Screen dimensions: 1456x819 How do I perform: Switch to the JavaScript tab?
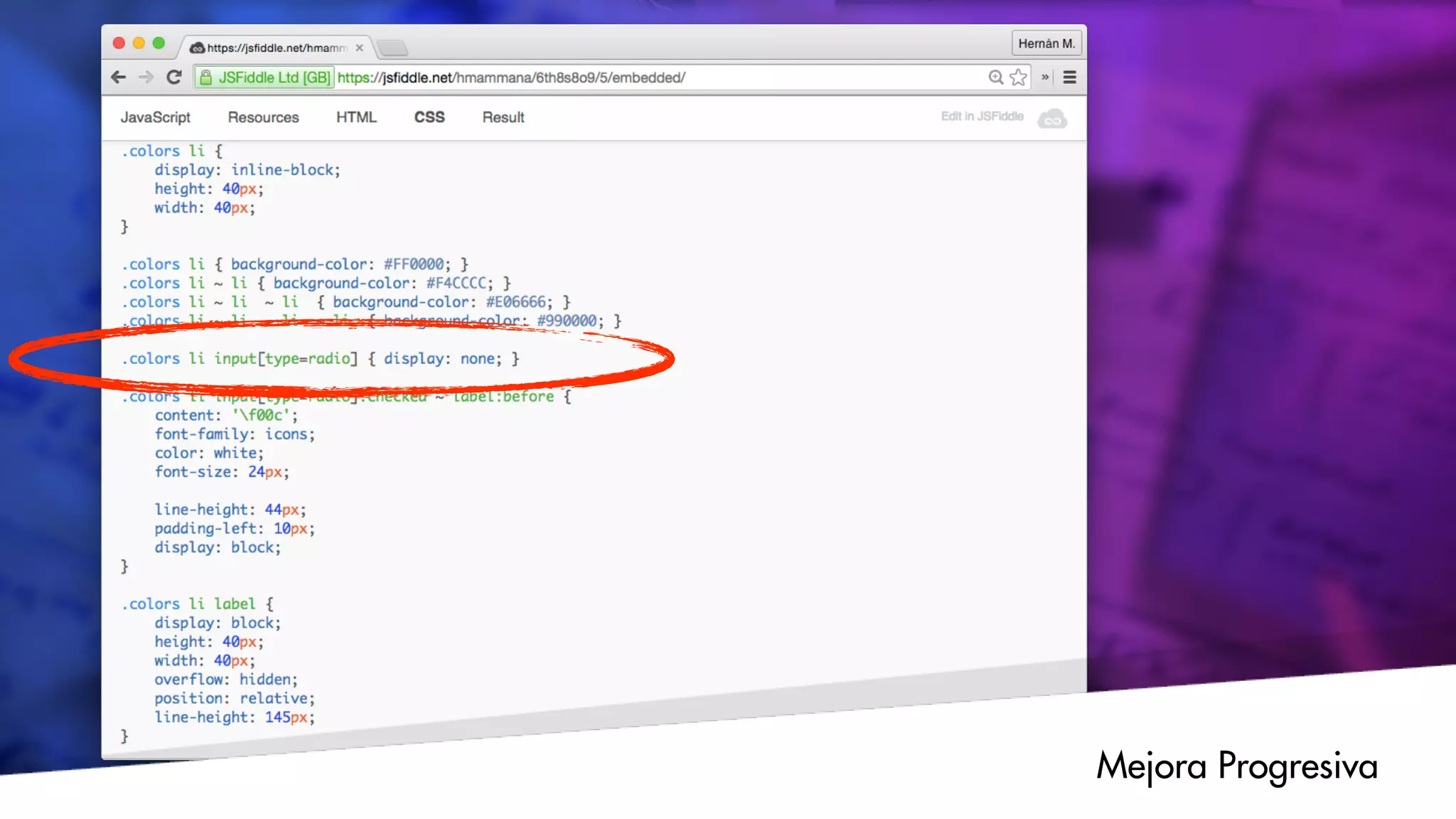[x=155, y=117]
